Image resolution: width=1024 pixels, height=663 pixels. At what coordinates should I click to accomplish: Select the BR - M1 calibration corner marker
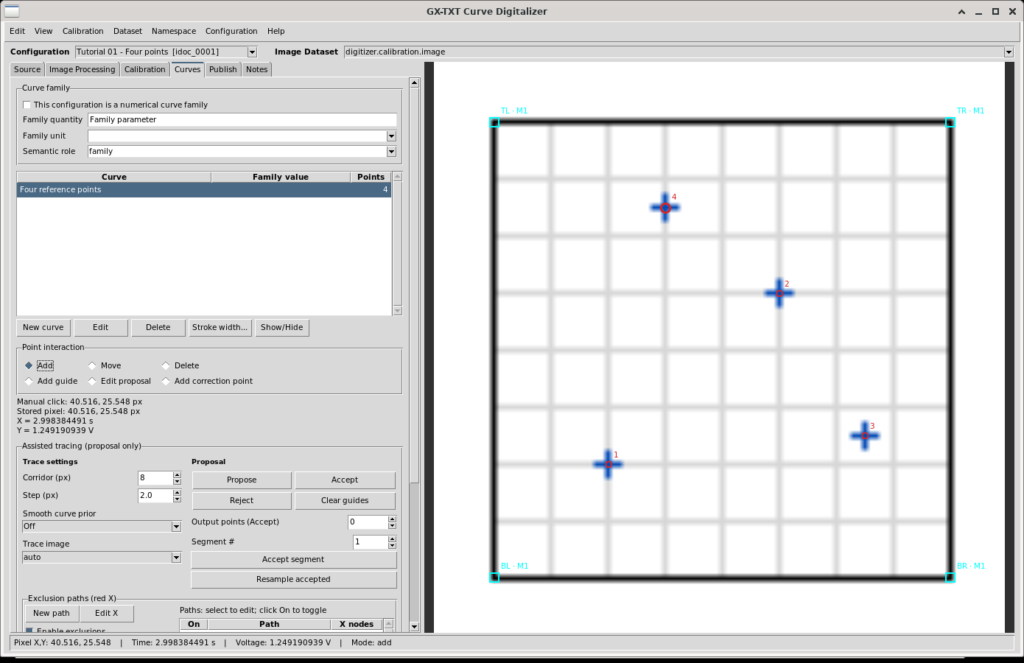click(950, 577)
